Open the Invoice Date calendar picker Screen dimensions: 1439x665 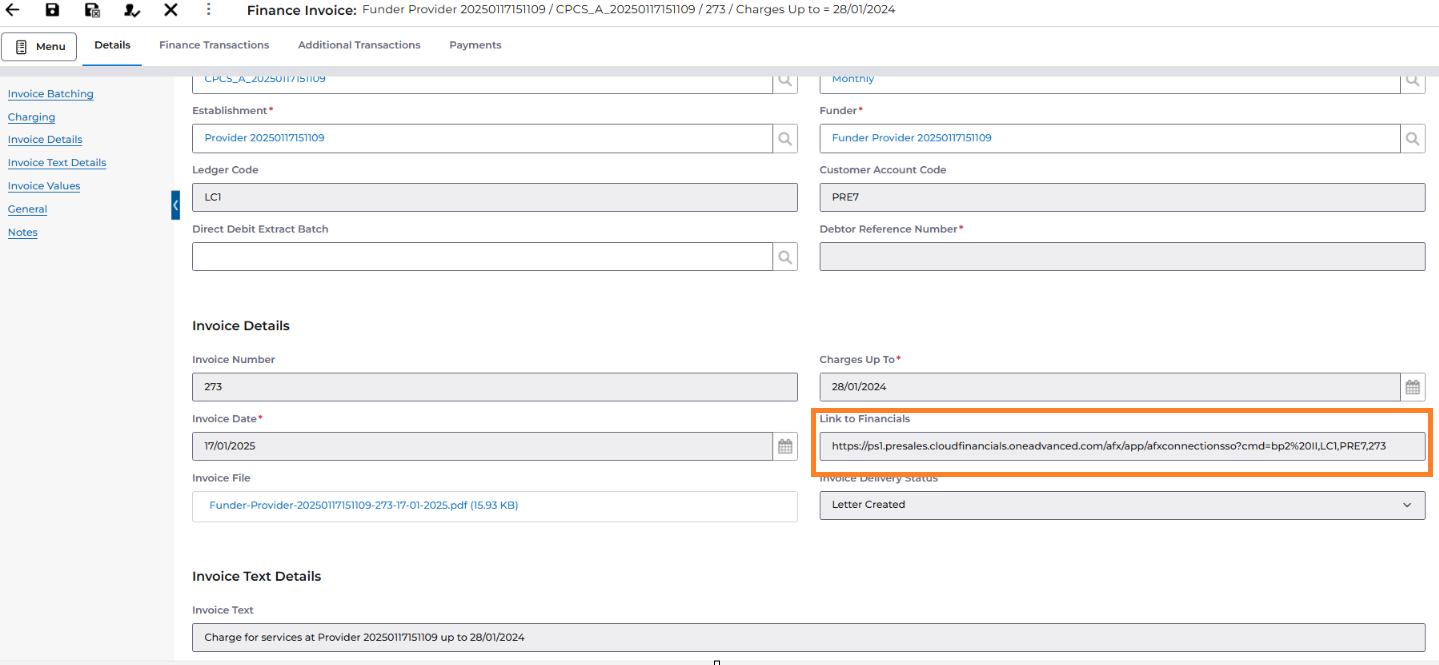coord(785,447)
